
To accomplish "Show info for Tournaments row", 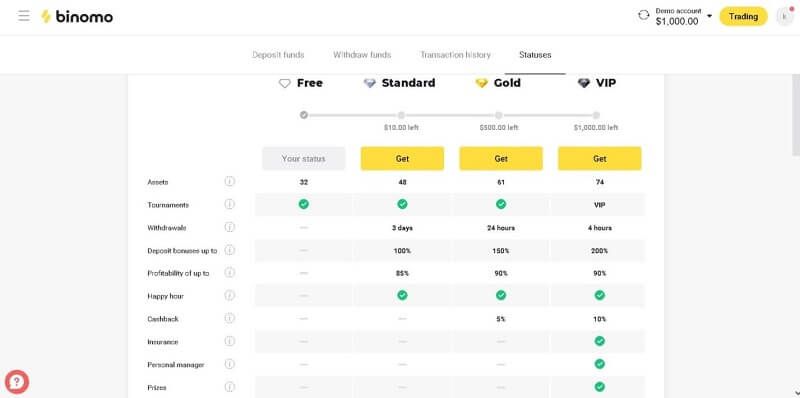I will 230,204.
